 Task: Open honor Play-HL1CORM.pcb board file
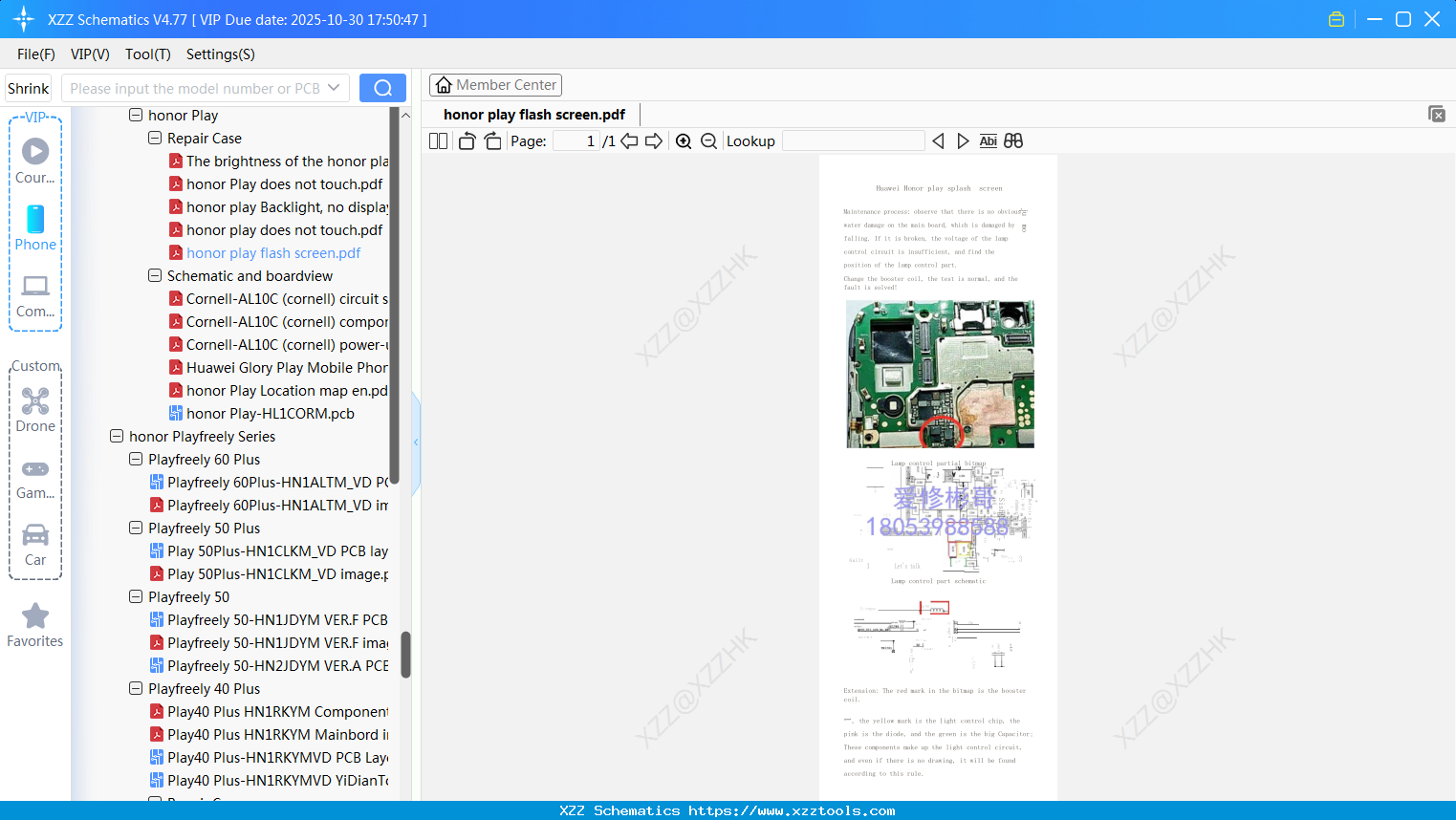pyautogui.click(x=271, y=414)
